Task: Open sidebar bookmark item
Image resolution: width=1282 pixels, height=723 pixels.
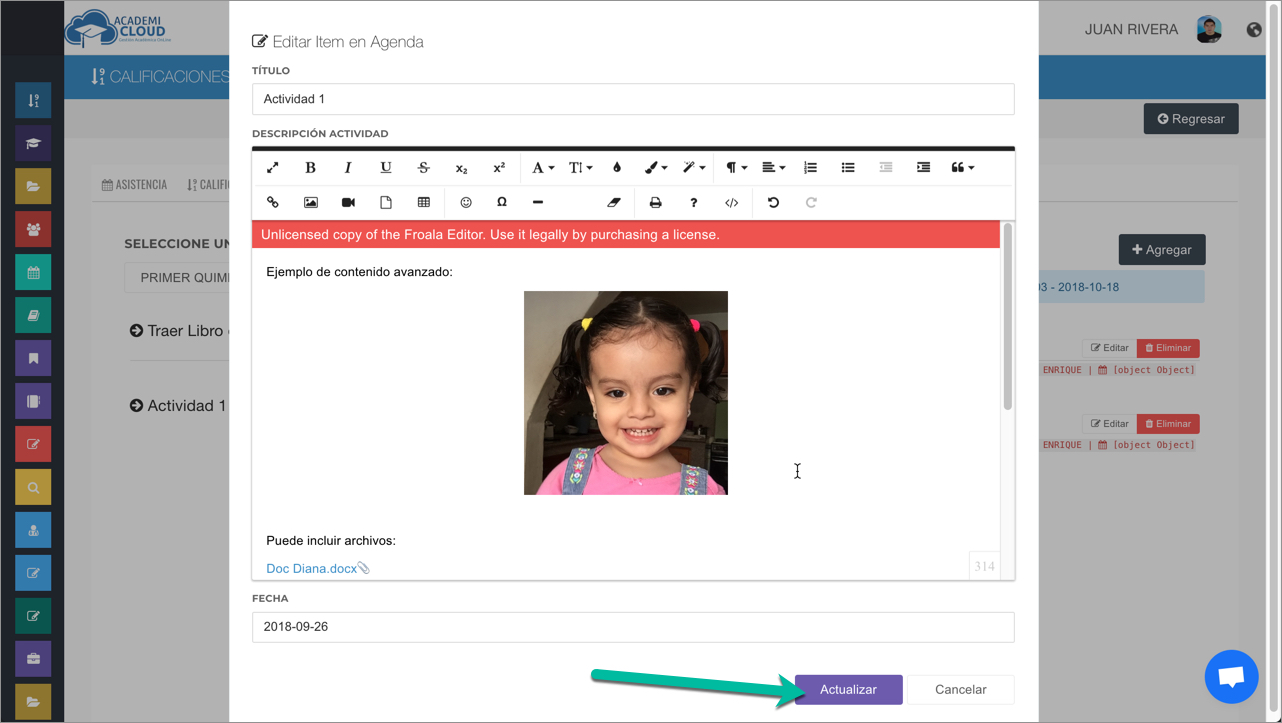Action: point(33,359)
